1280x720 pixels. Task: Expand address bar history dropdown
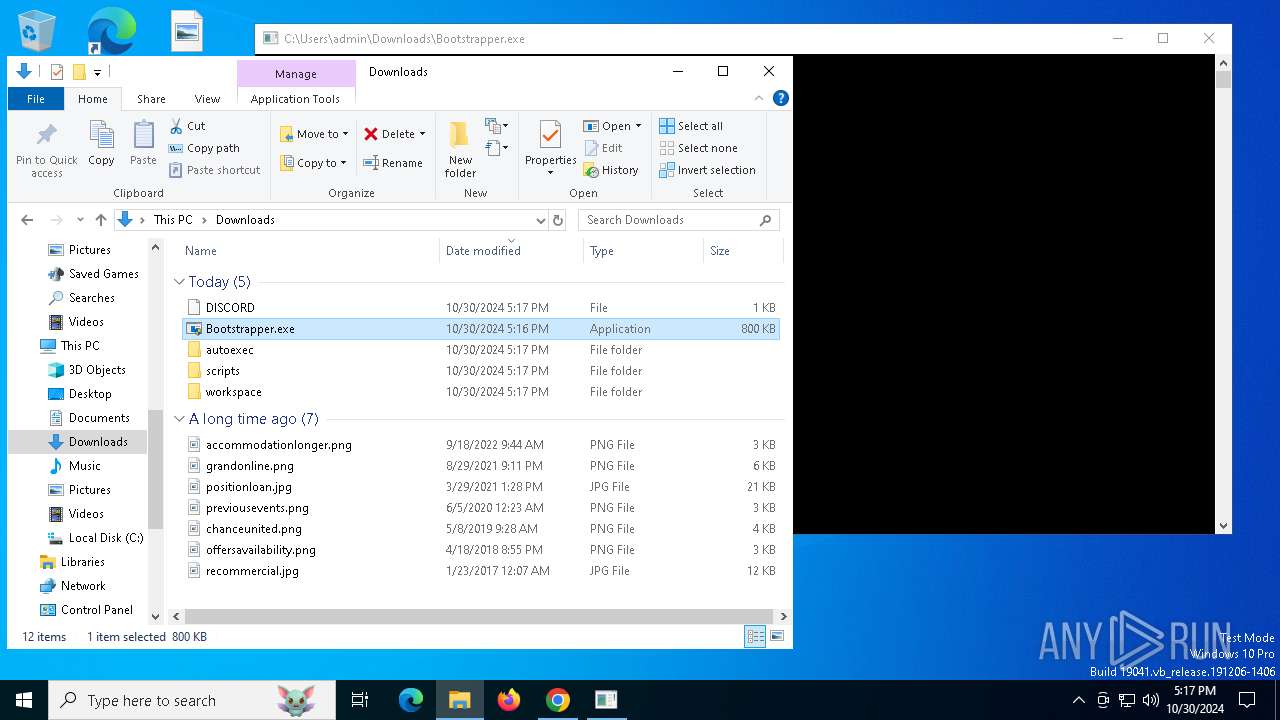541,220
